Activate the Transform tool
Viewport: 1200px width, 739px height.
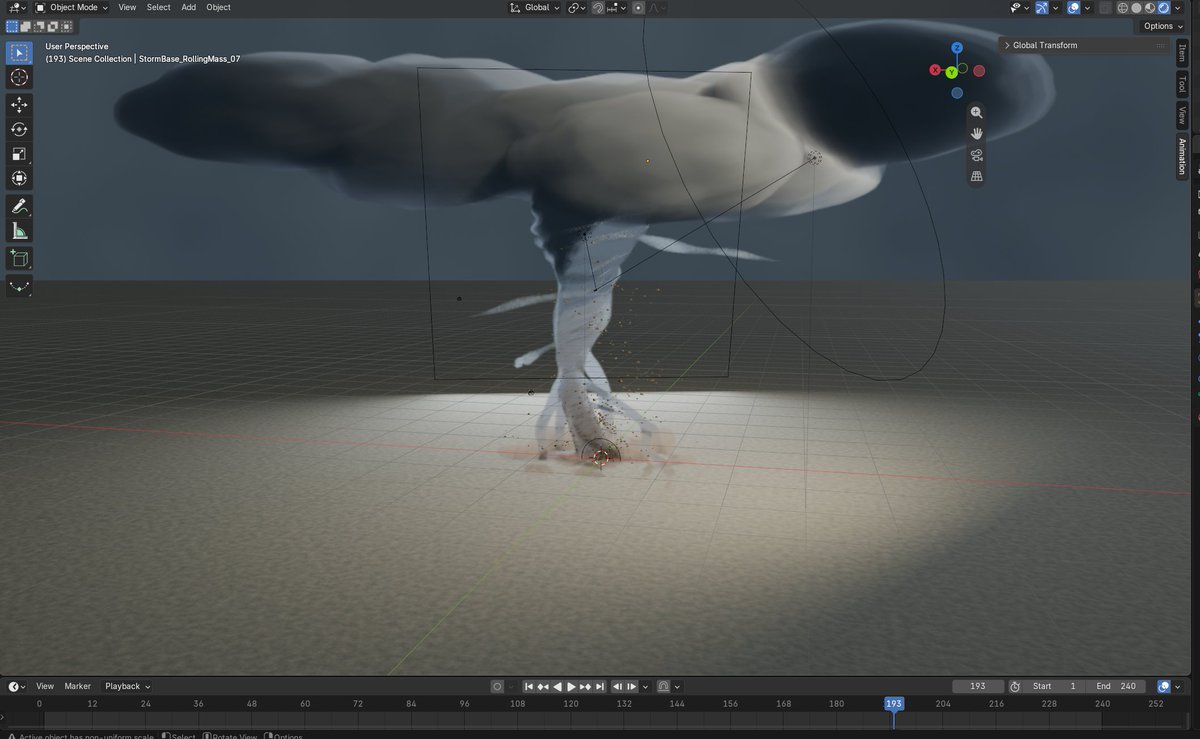pyautogui.click(x=20, y=179)
